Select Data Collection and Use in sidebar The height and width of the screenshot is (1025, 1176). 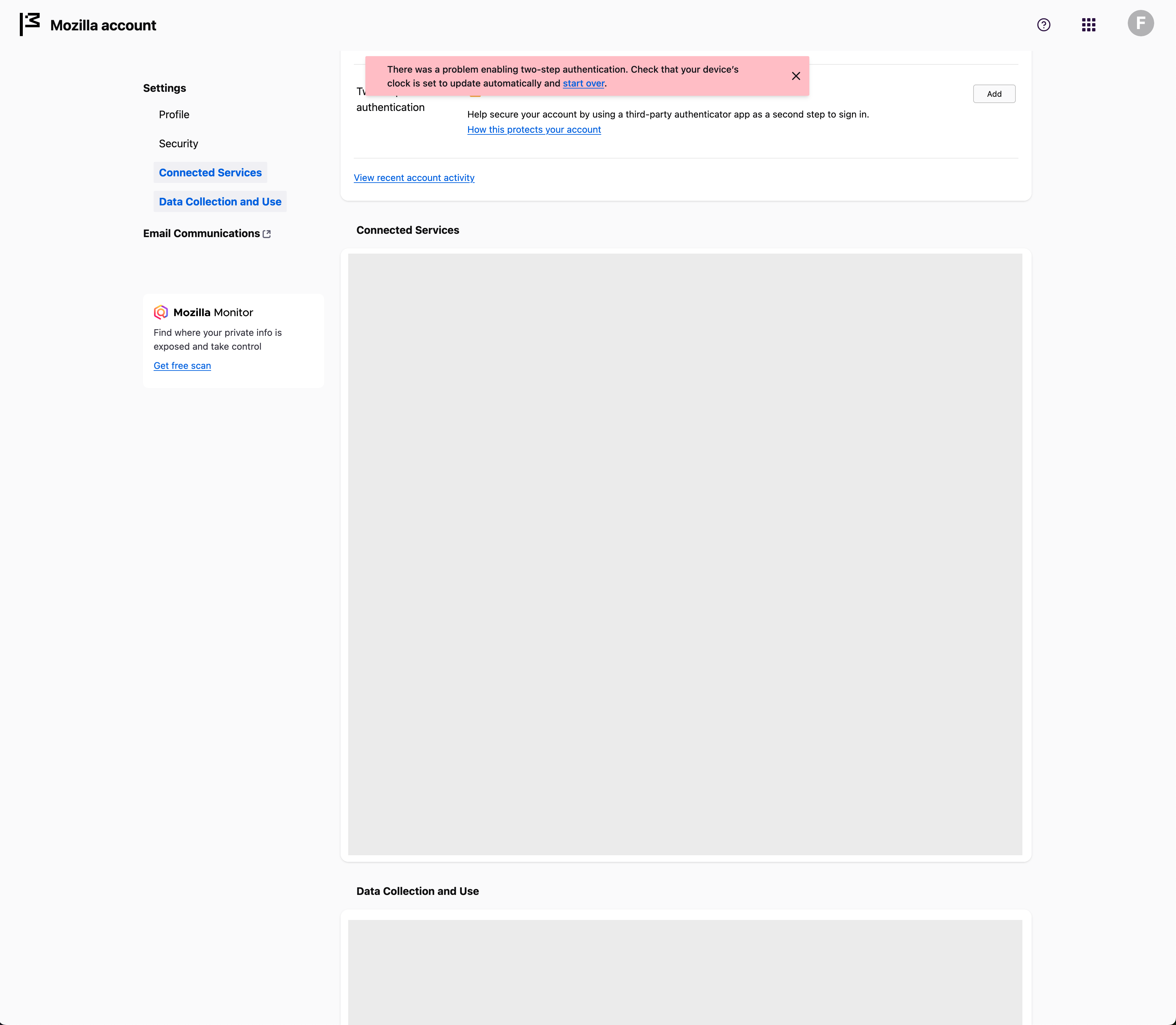point(220,202)
